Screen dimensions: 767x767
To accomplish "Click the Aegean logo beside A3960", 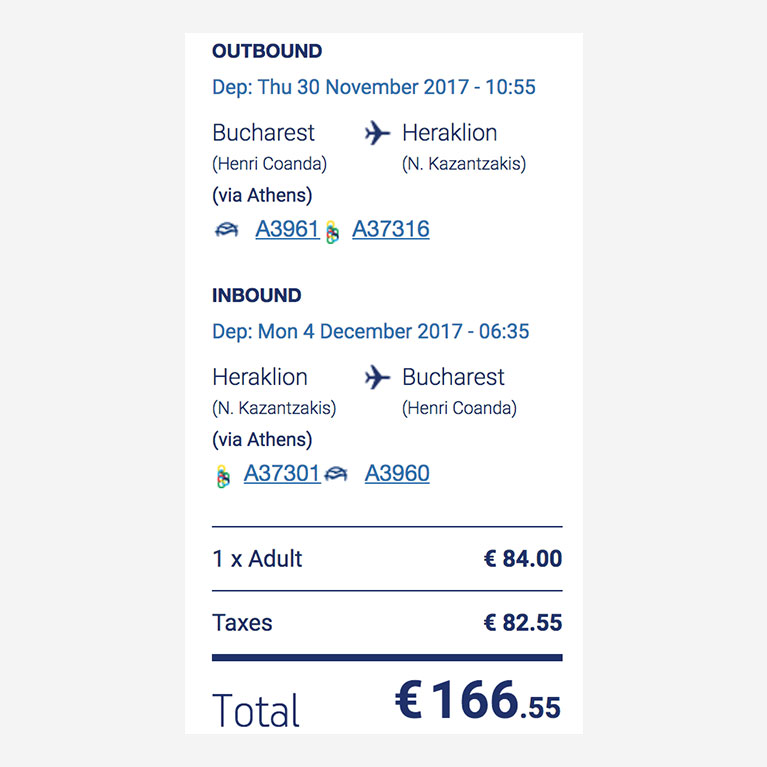I will [336, 473].
